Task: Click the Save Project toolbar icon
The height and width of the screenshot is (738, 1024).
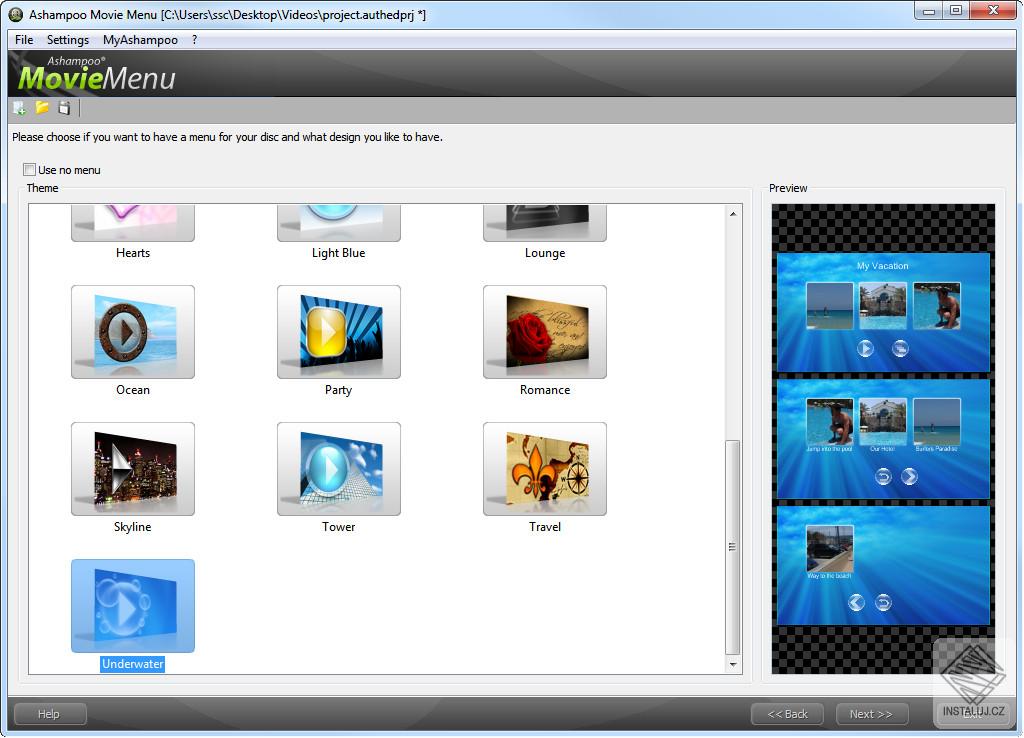Action: click(64, 108)
